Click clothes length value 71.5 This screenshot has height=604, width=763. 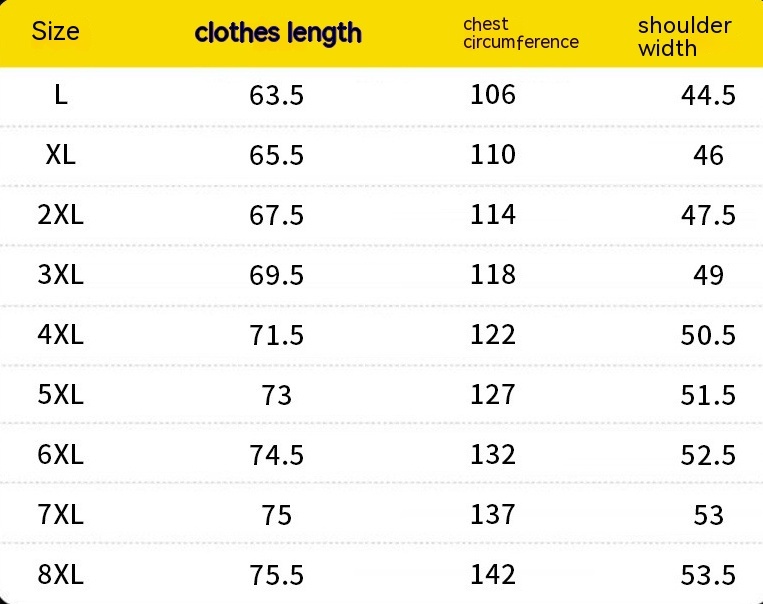pos(276,336)
